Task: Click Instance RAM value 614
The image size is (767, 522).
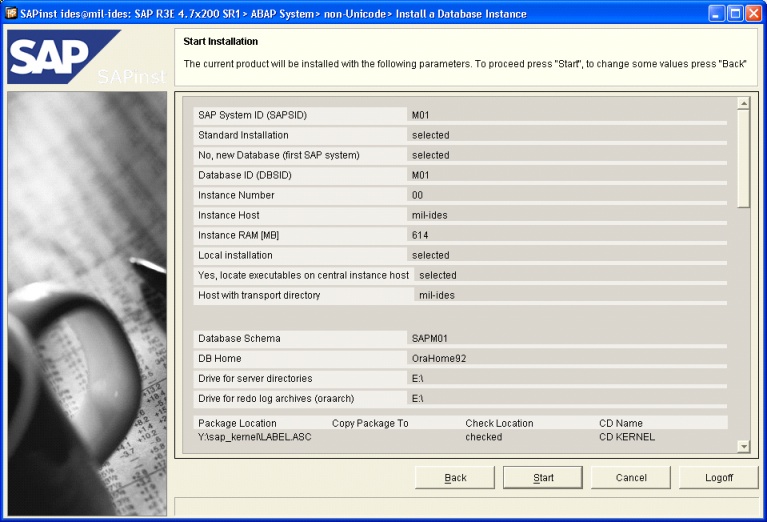Action: point(420,235)
